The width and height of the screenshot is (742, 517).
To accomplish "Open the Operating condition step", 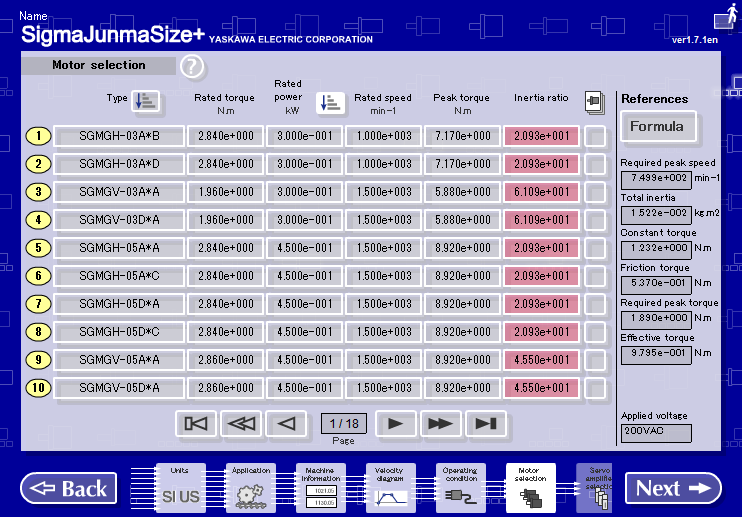I will (461, 488).
